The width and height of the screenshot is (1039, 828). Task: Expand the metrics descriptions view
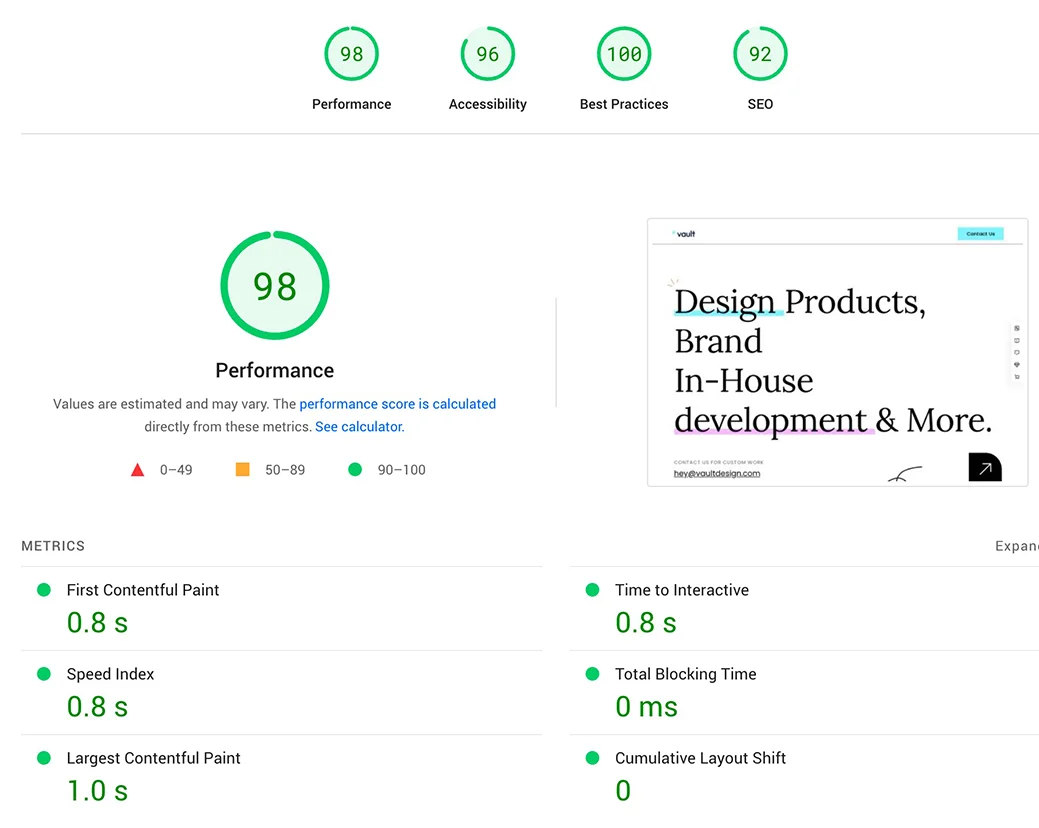click(x=1015, y=546)
